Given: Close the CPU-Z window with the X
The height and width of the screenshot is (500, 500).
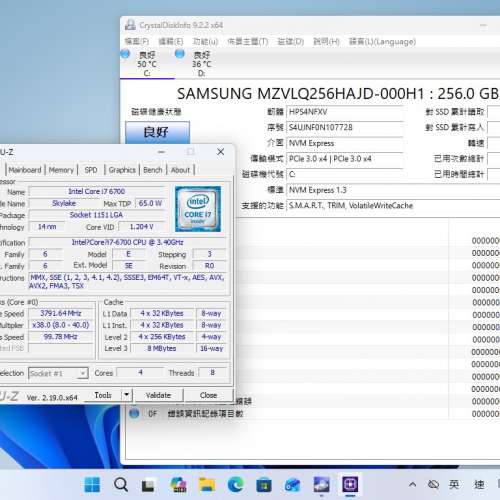Looking at the screenshot, I should (x=220, y=152).
